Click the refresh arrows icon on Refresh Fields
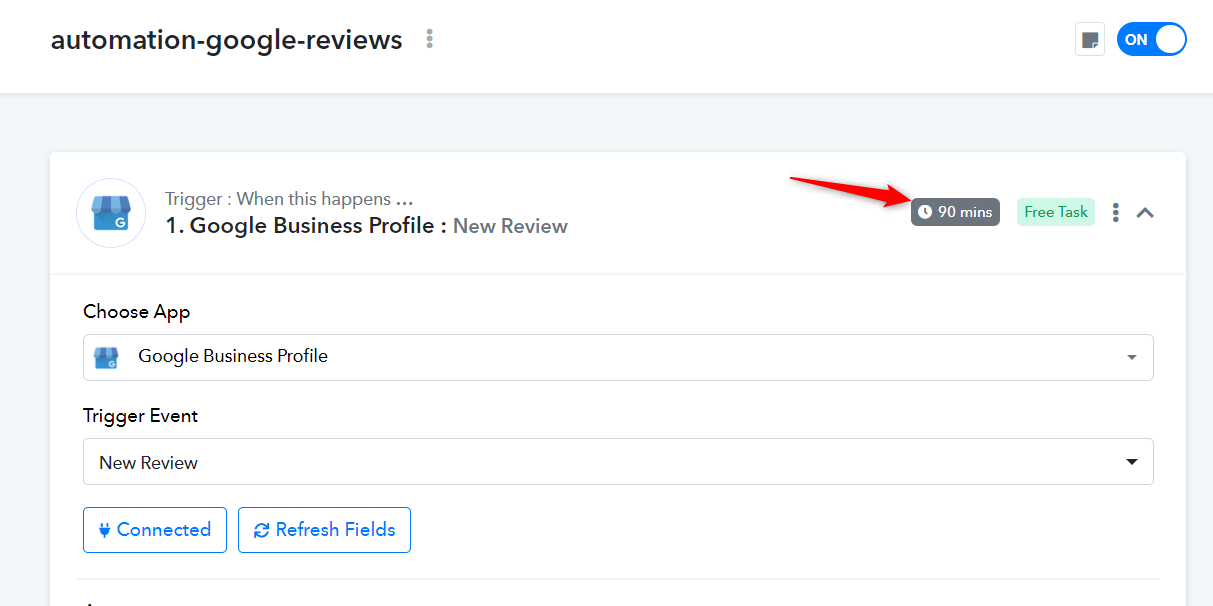Screen dimensions: 1213x606 coord(262,530)
